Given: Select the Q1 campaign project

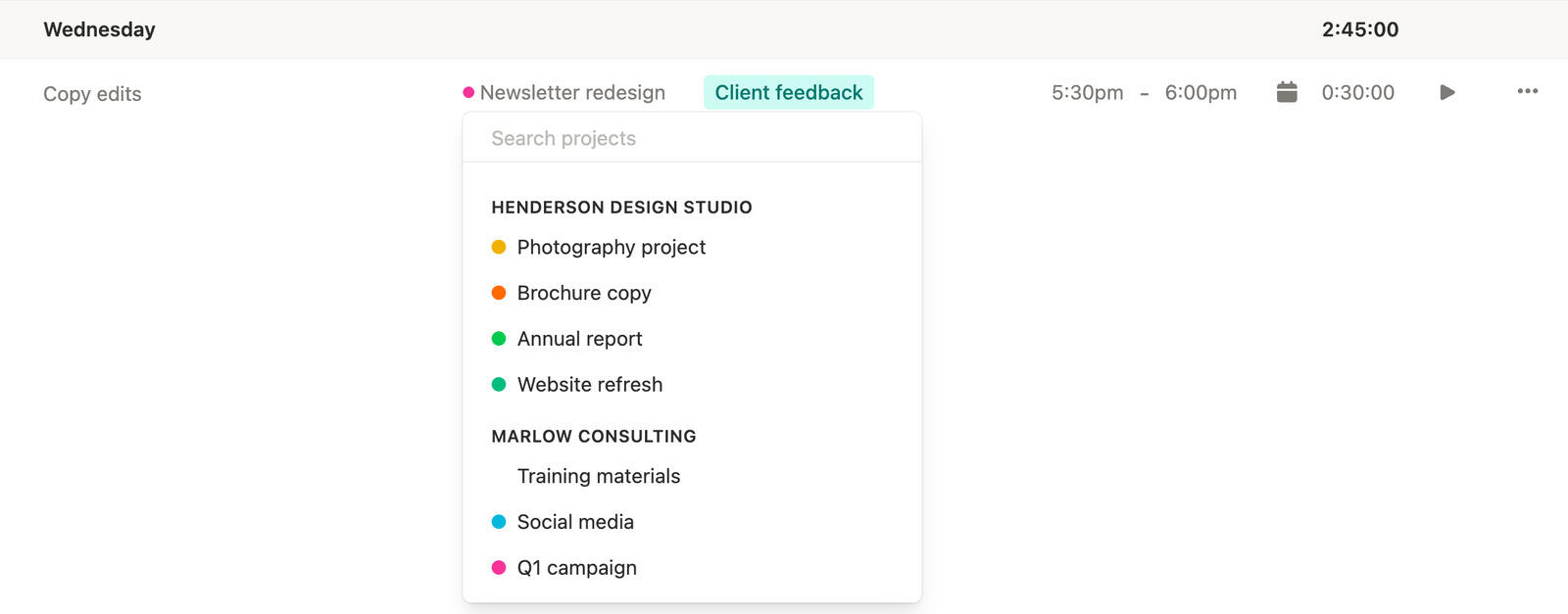Looking at the screenshot, I should (576, 568).
